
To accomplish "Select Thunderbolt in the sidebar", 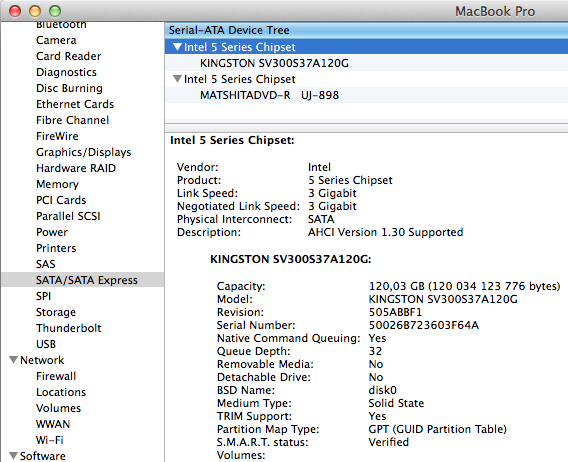I will coord(68,328).
